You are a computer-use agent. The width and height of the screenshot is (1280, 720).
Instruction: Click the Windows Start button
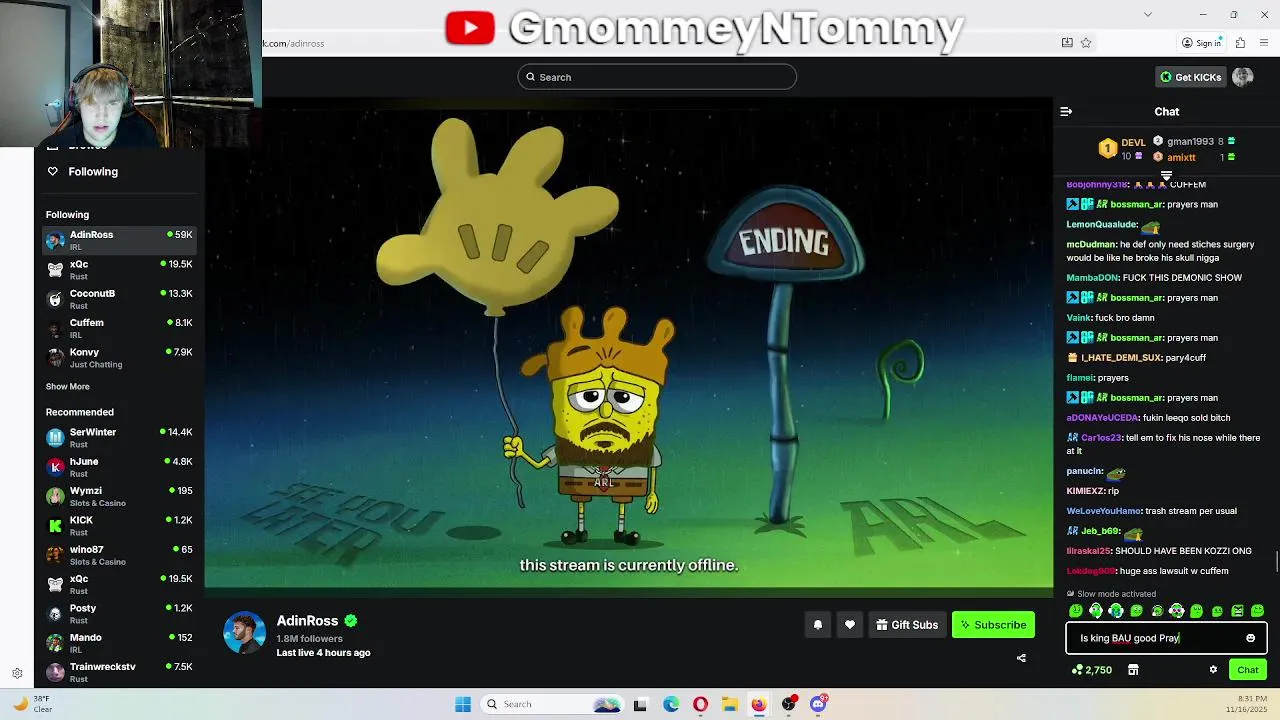pyautogui.click(x=463, y=704)
